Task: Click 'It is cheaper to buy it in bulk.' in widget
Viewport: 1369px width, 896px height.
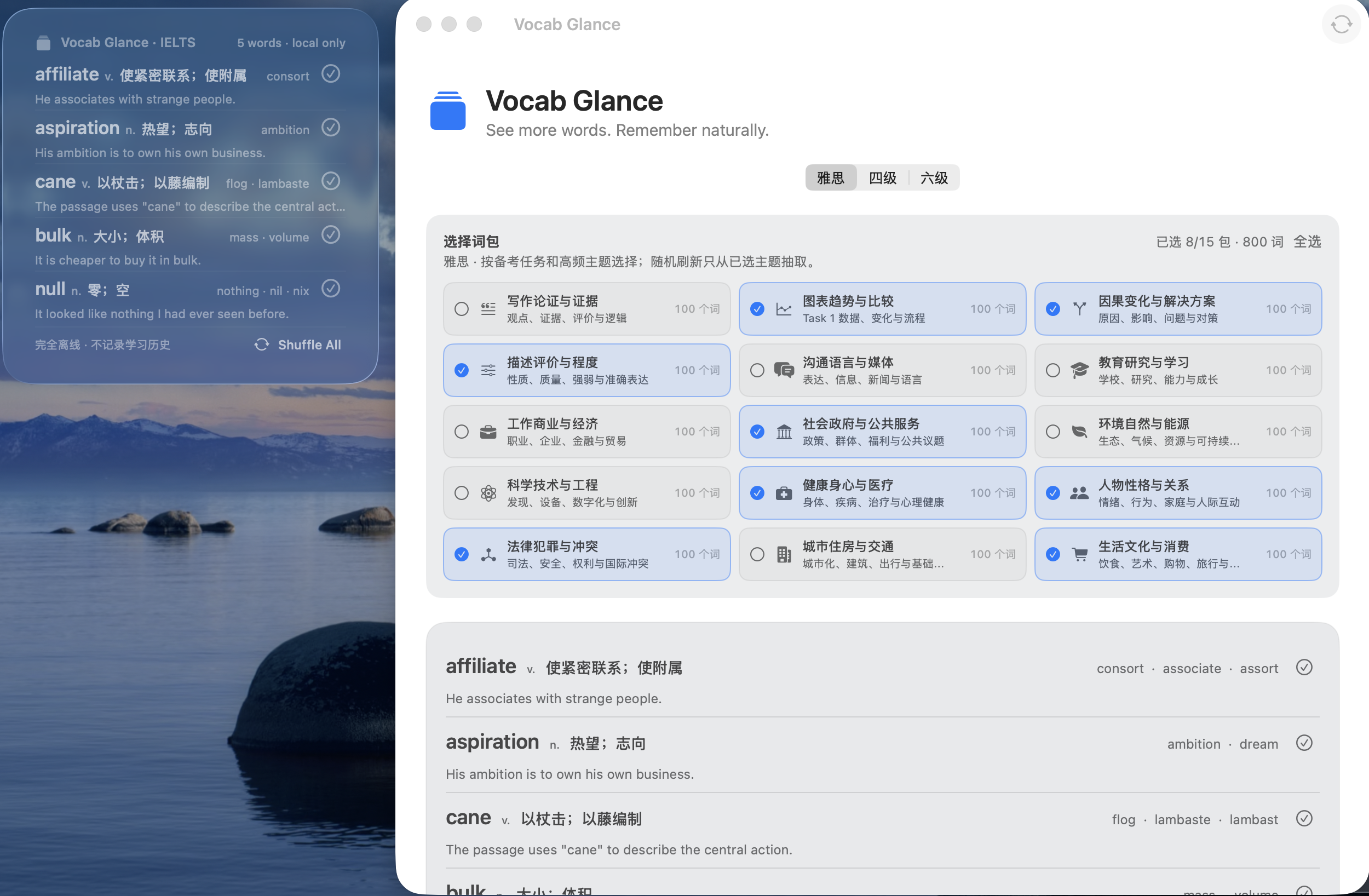Action: pos(118,260)
